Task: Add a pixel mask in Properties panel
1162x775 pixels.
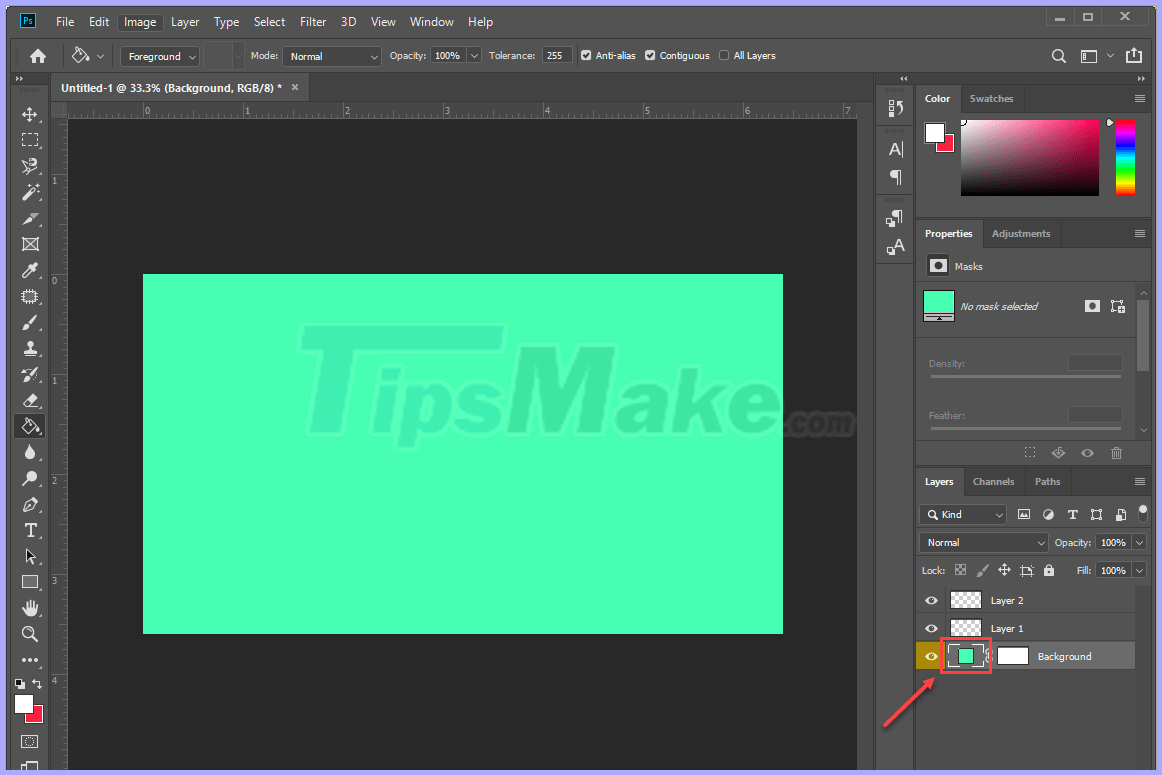Action: 1092,306
